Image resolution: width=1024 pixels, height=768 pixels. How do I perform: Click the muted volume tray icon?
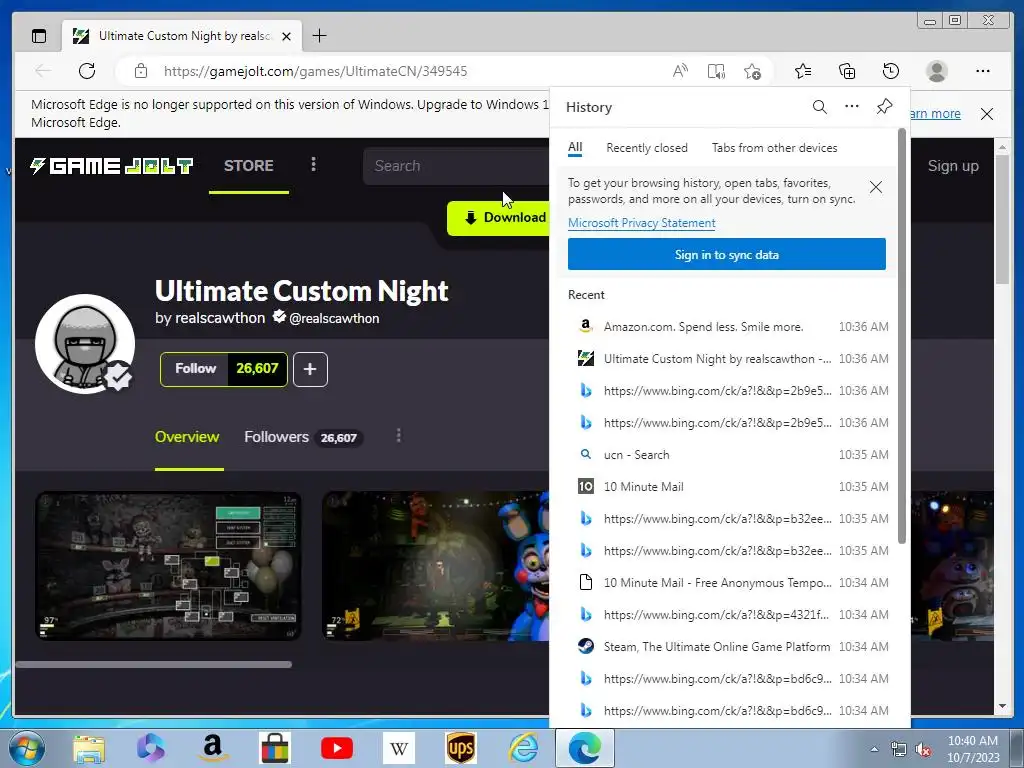point(923,749)
